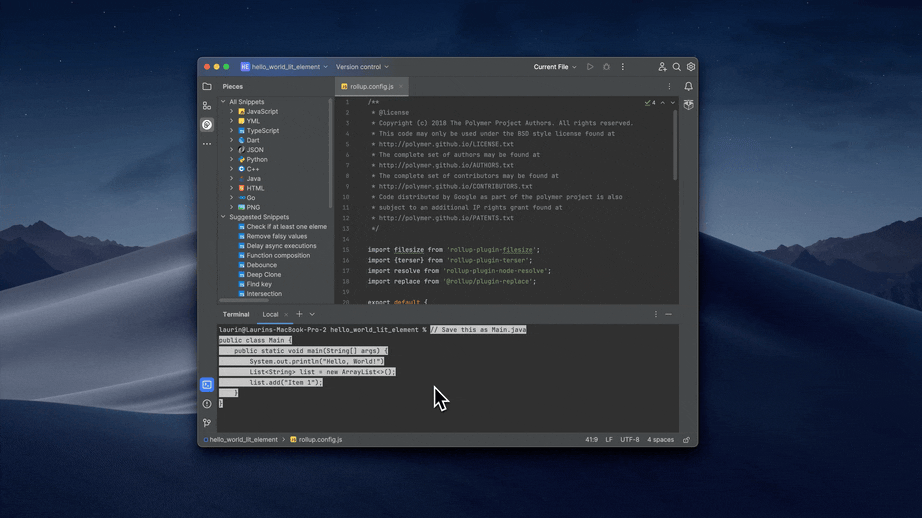This screenshot has width=922, height=518.
Task: Select the Local terminal tab
Action: click(x=270, y=315)
